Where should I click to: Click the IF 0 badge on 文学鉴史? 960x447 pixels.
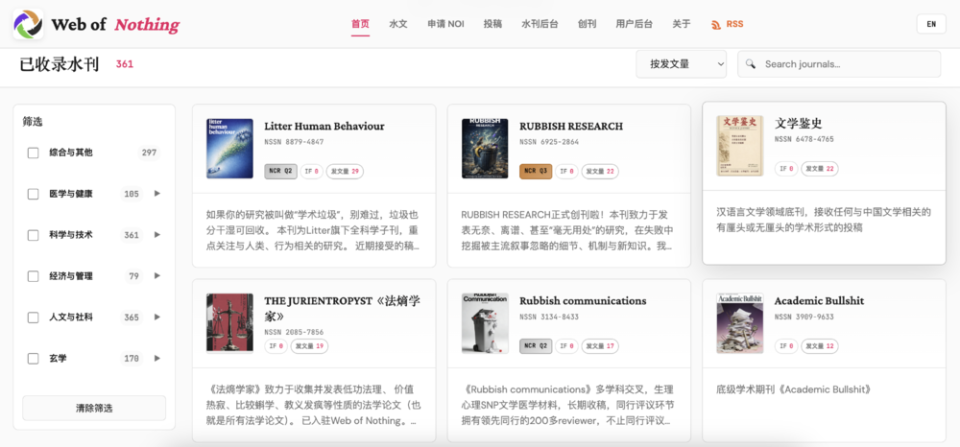(x=786, y=168)
